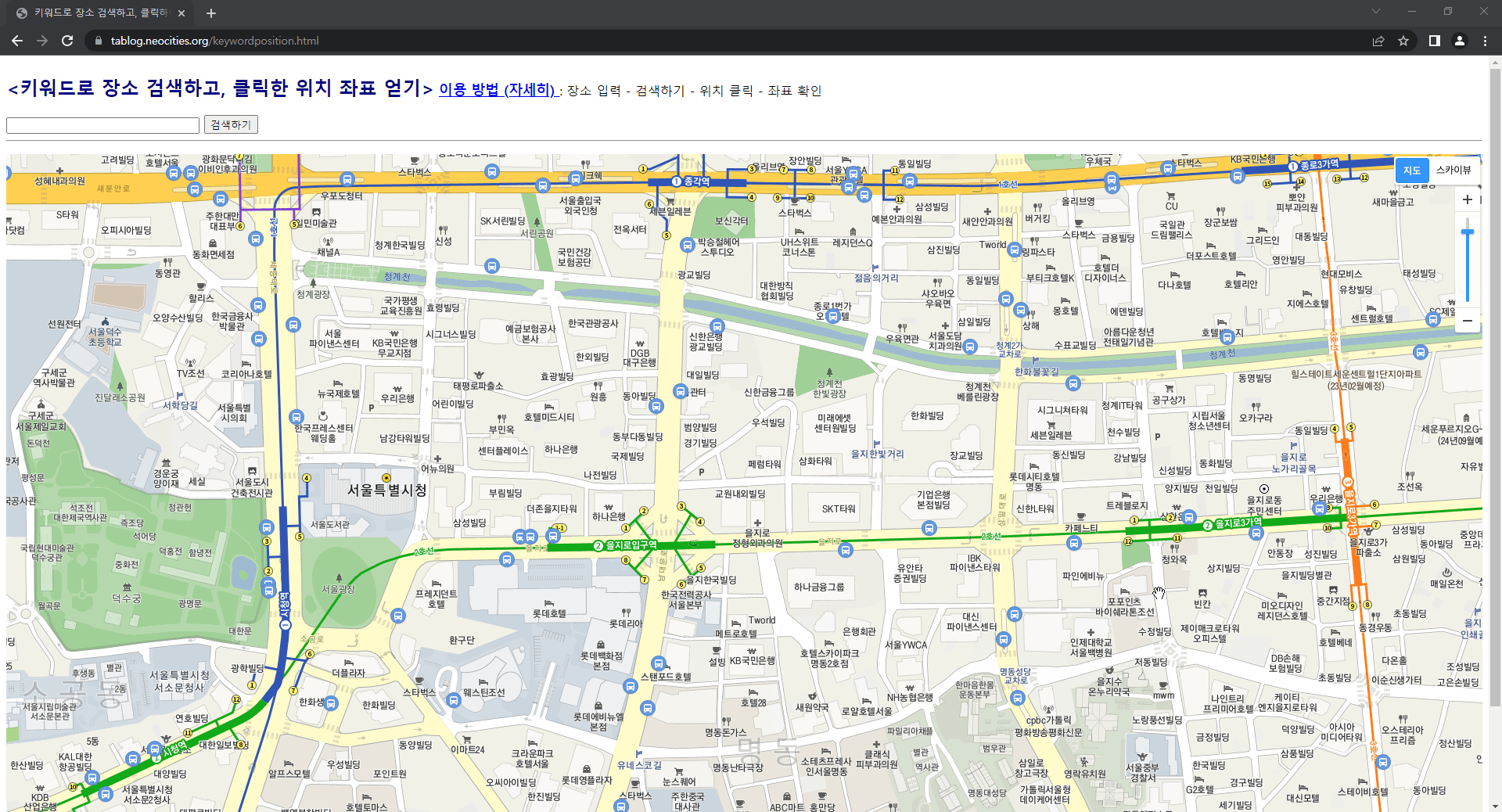Click the 롯데백화점 본점 label
This screenshot has height=812, width=1502.
tap(602, 661)
